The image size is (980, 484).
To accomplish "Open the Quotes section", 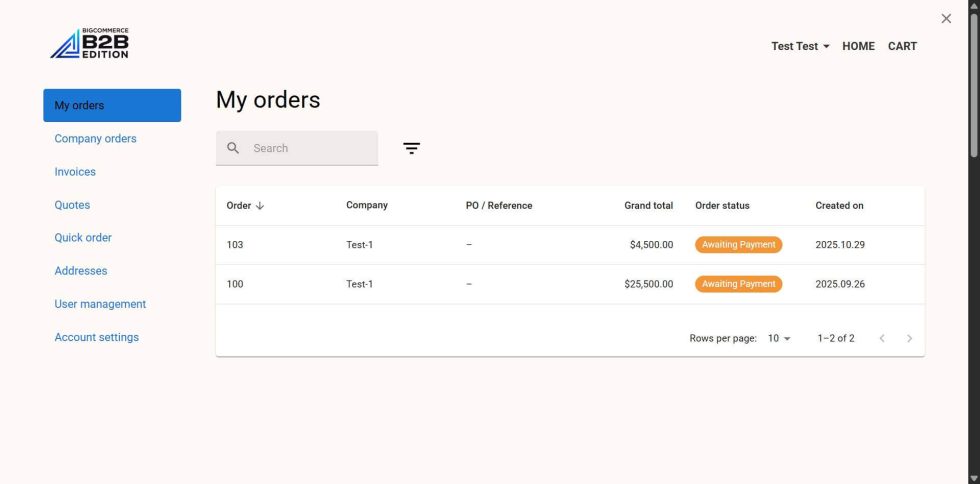I will tap(72, 204).
